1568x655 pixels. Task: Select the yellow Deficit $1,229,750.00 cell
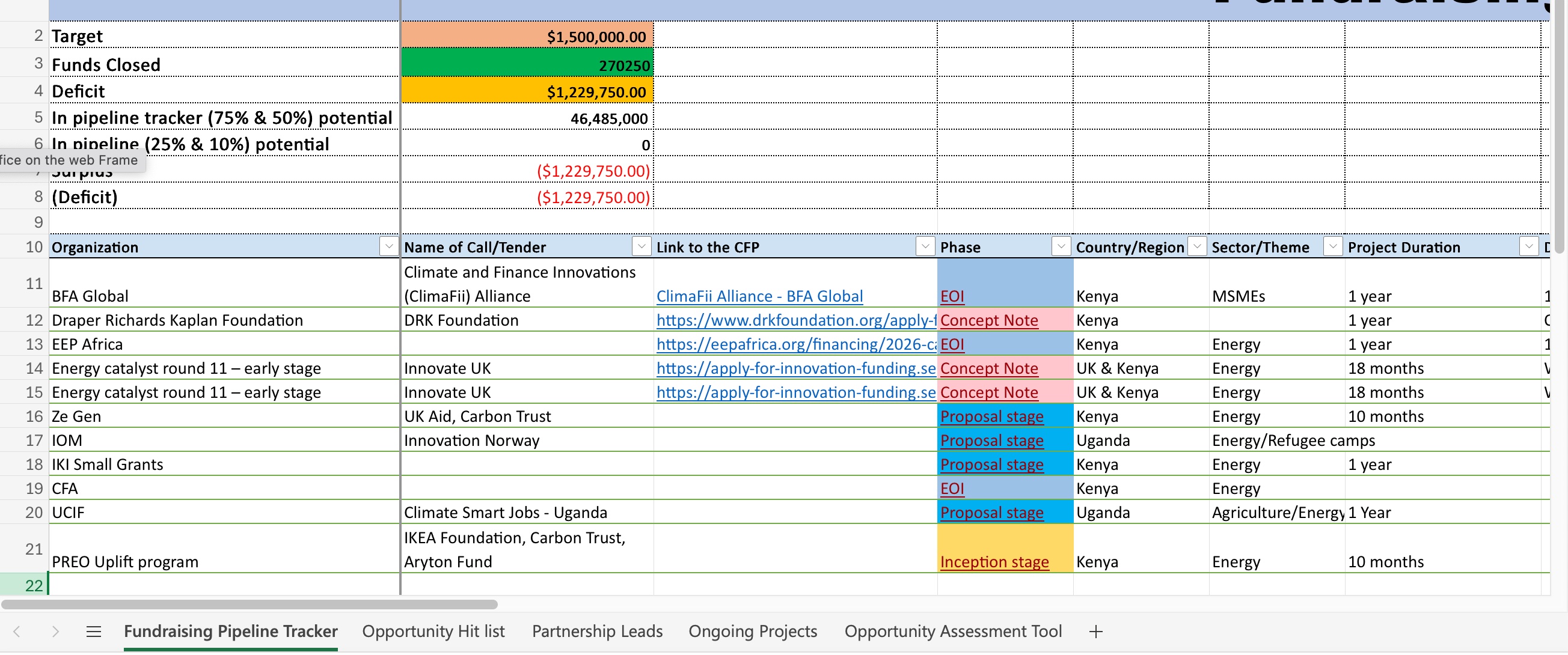(x=527, y=90)
